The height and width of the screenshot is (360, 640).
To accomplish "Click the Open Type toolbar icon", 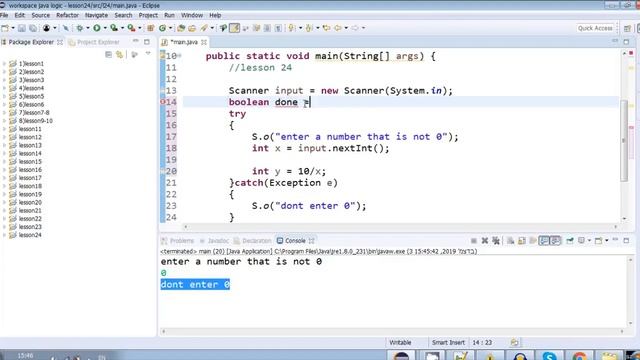I will [x=180, y=28].
